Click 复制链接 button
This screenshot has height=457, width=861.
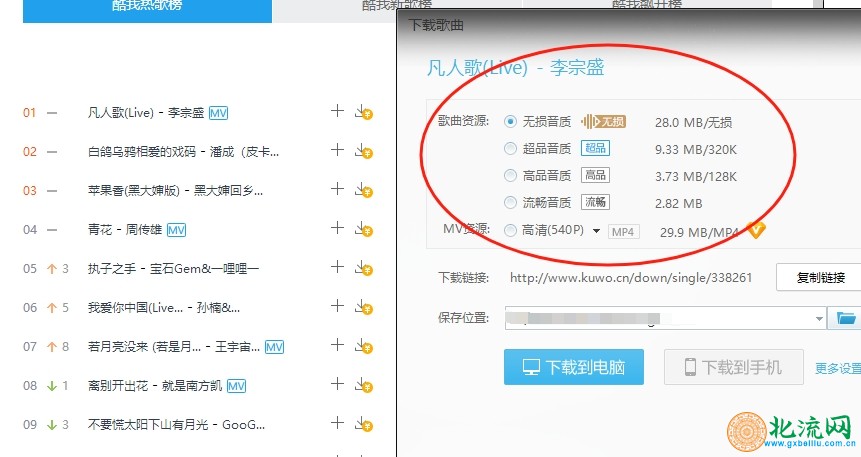(x=820, y=277)
